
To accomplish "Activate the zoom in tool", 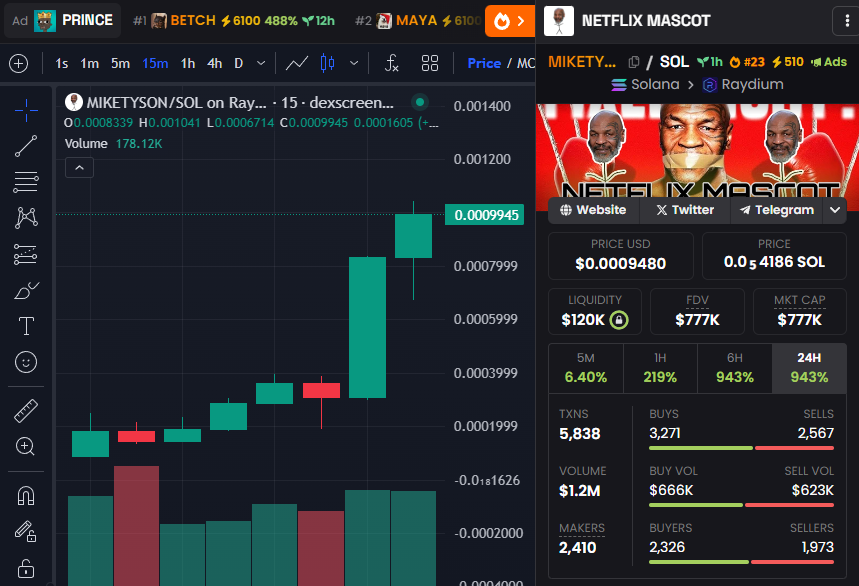I will click(x=26, y=446).
